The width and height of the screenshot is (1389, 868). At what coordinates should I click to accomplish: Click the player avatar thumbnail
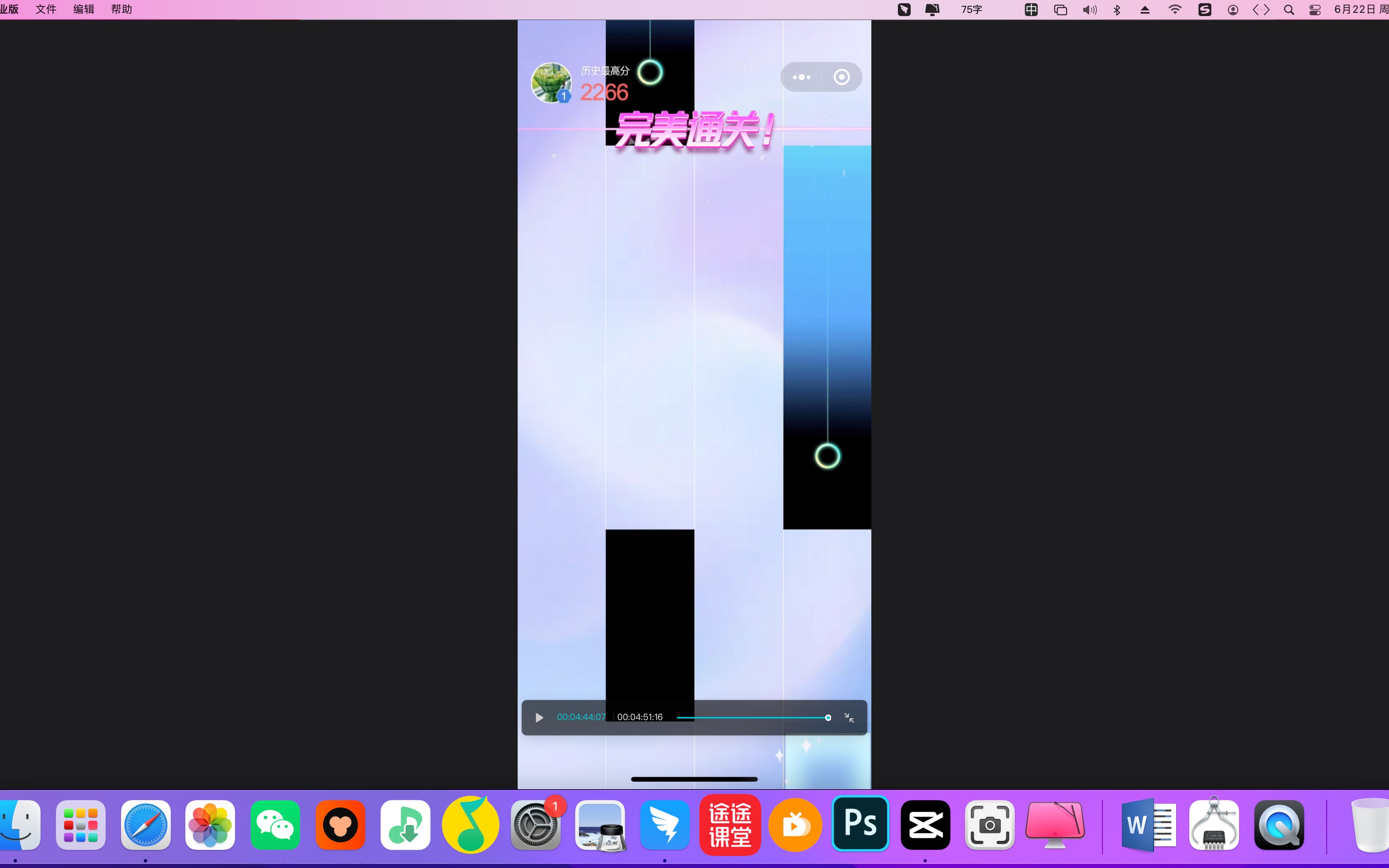click(551, 83)
